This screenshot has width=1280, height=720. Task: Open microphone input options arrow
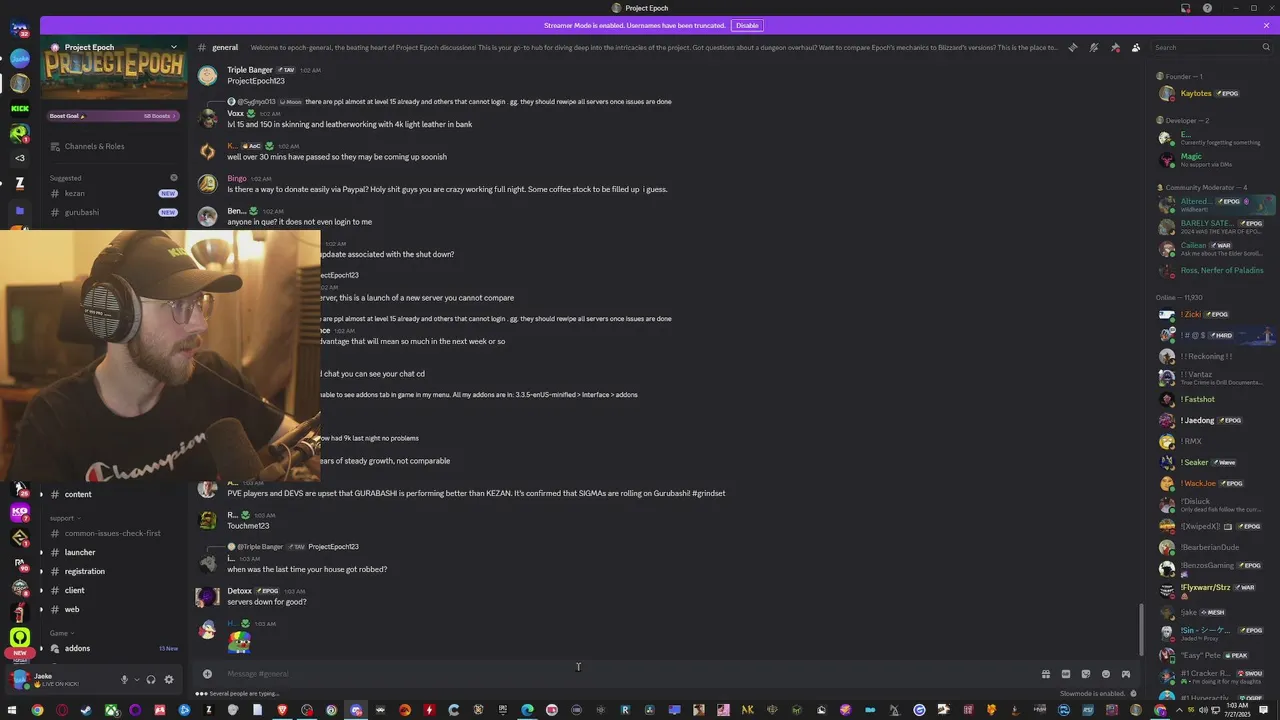pos(136,680)
